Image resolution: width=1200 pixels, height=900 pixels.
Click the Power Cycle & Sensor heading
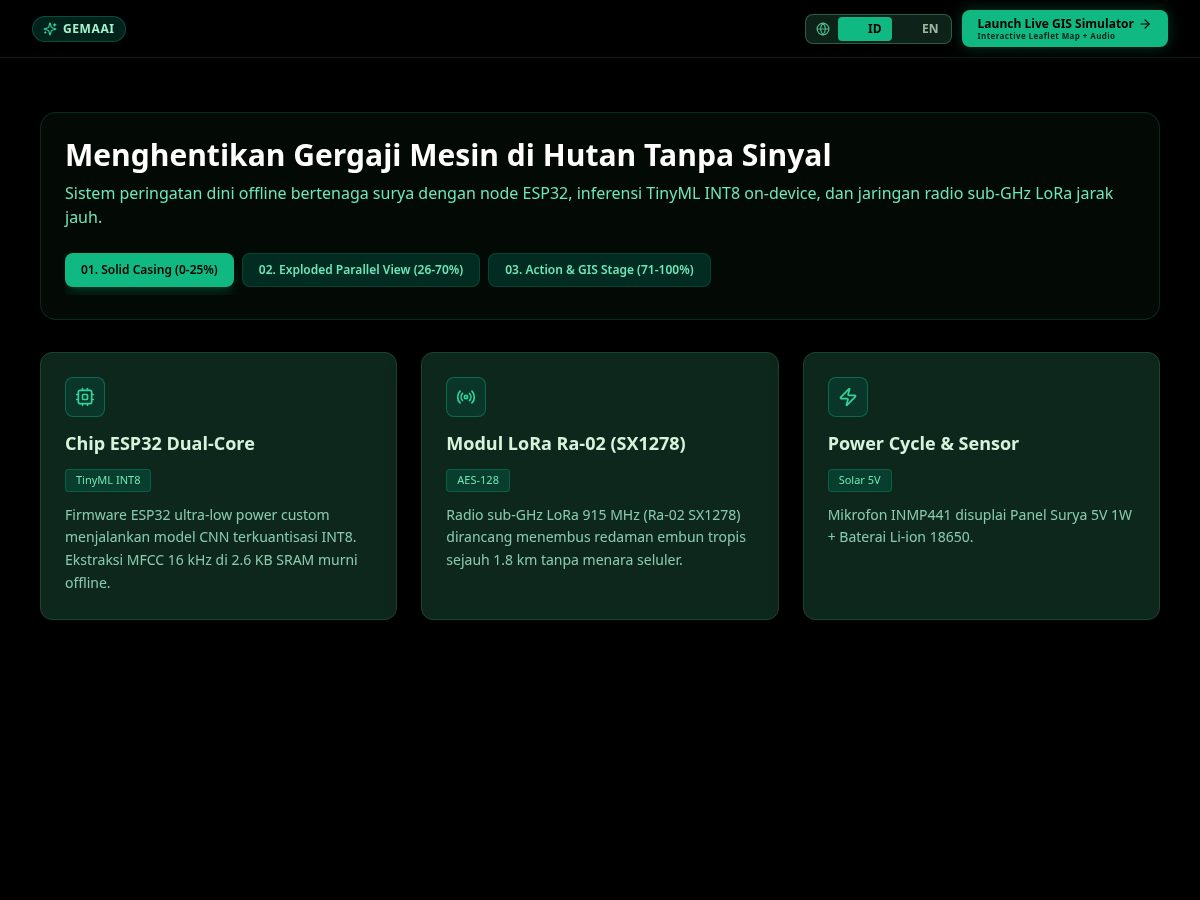click(923, 444)
